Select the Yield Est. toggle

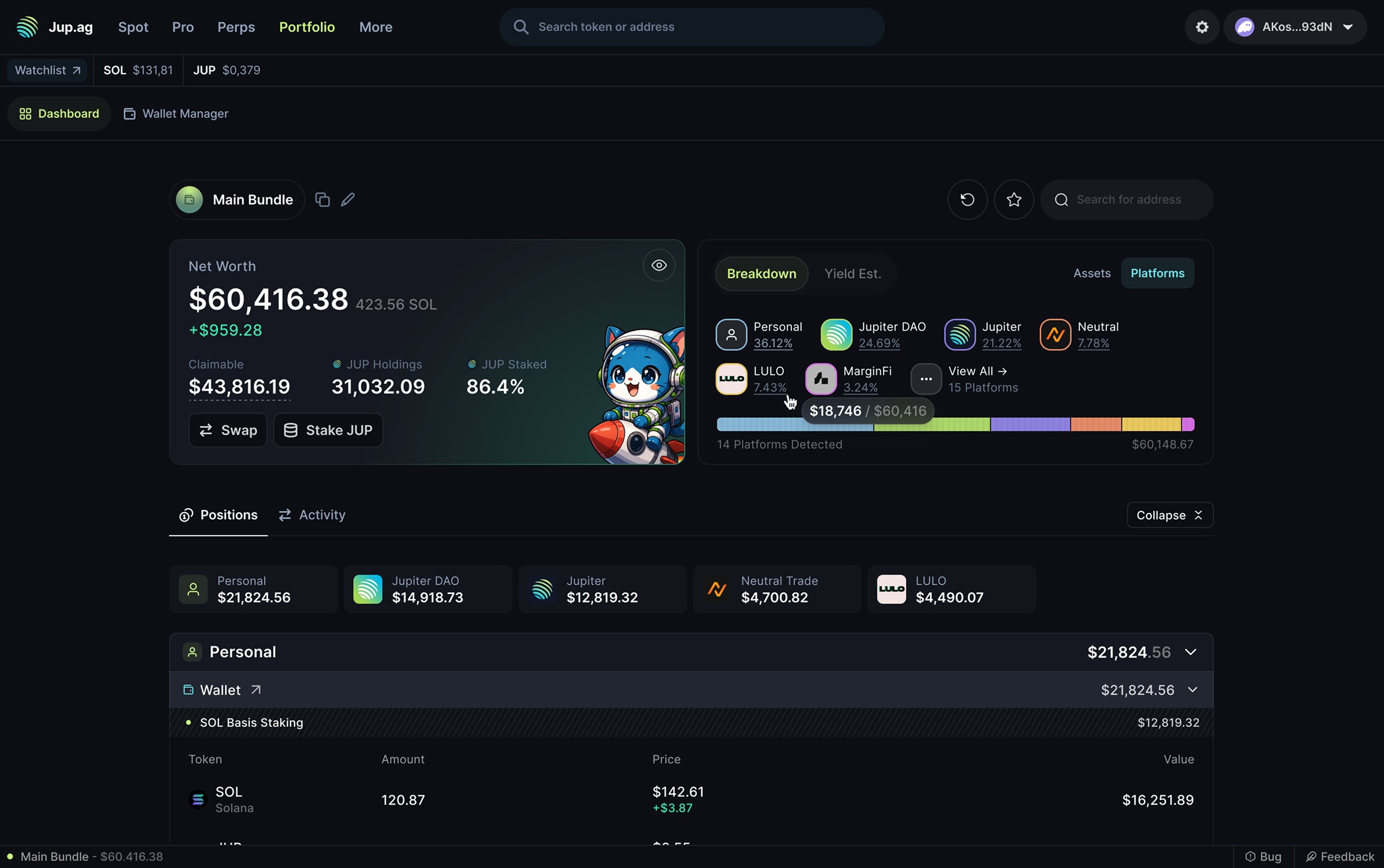[852, 274]
